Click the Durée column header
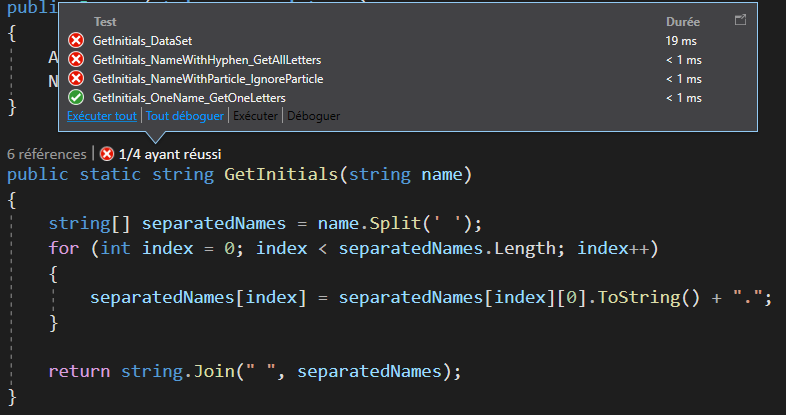This screenshot has width=786, height=415. click(683, 22)
